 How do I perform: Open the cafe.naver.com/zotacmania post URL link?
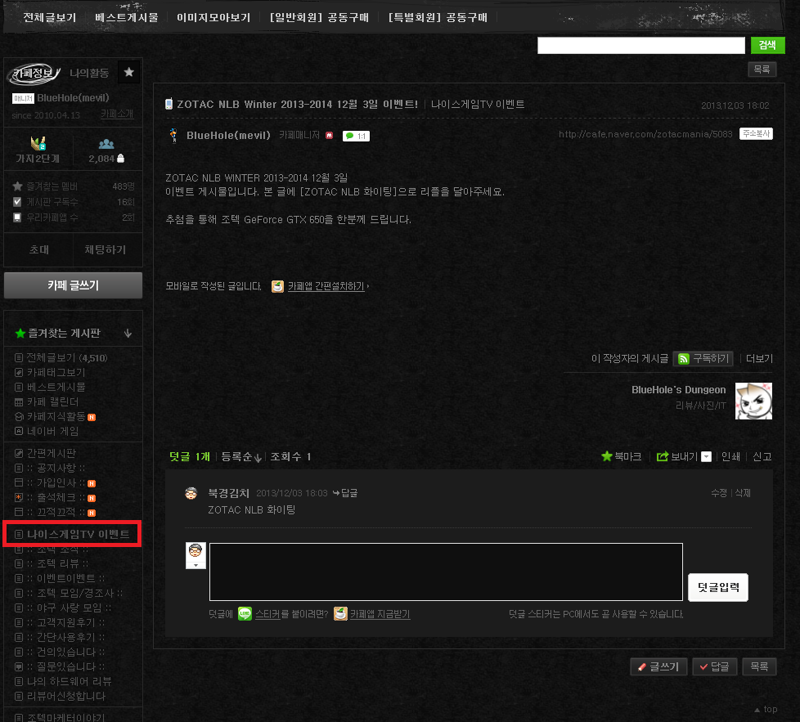(645, 134)
